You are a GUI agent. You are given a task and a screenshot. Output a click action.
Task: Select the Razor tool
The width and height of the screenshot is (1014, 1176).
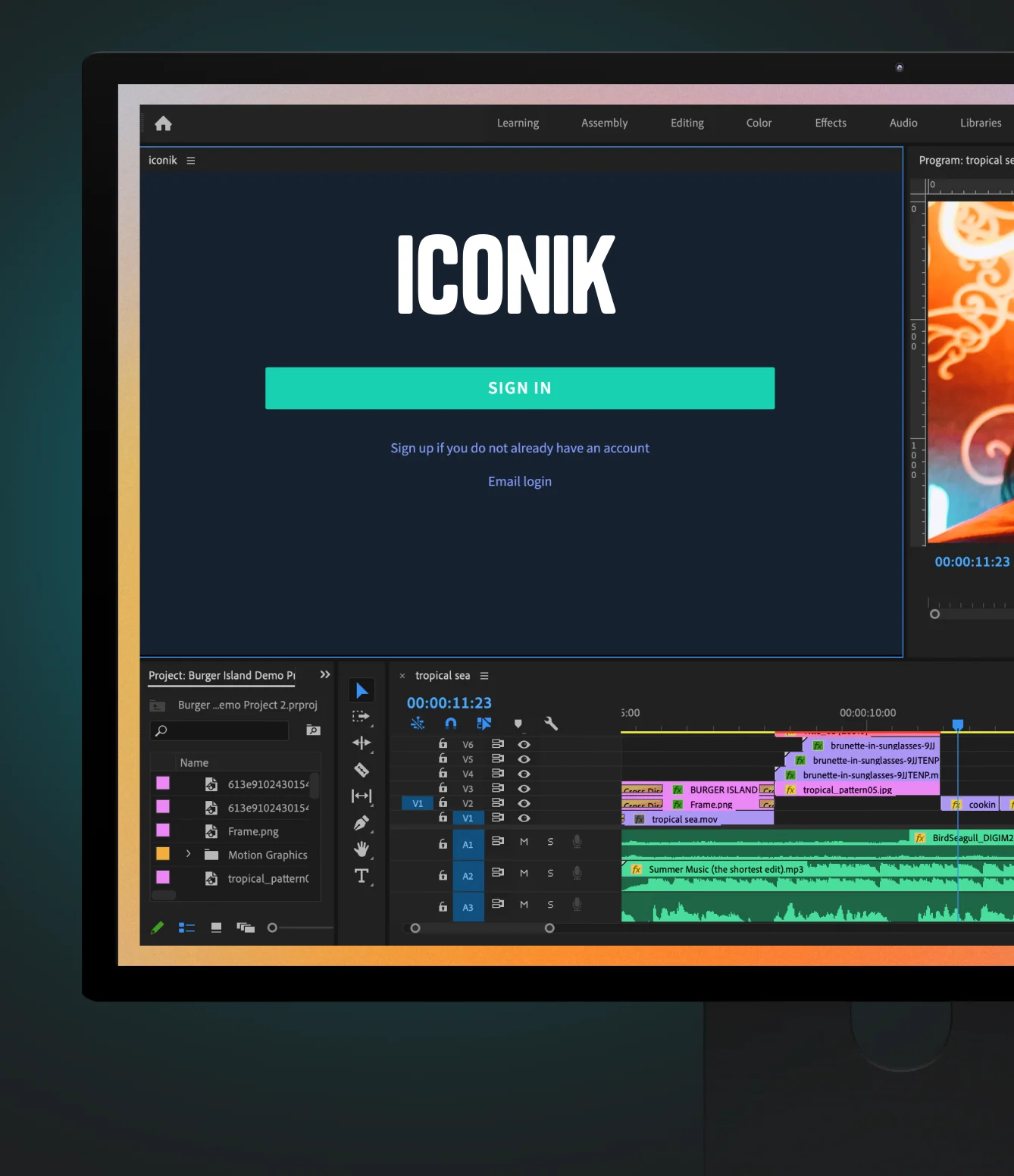coord(361,770)
